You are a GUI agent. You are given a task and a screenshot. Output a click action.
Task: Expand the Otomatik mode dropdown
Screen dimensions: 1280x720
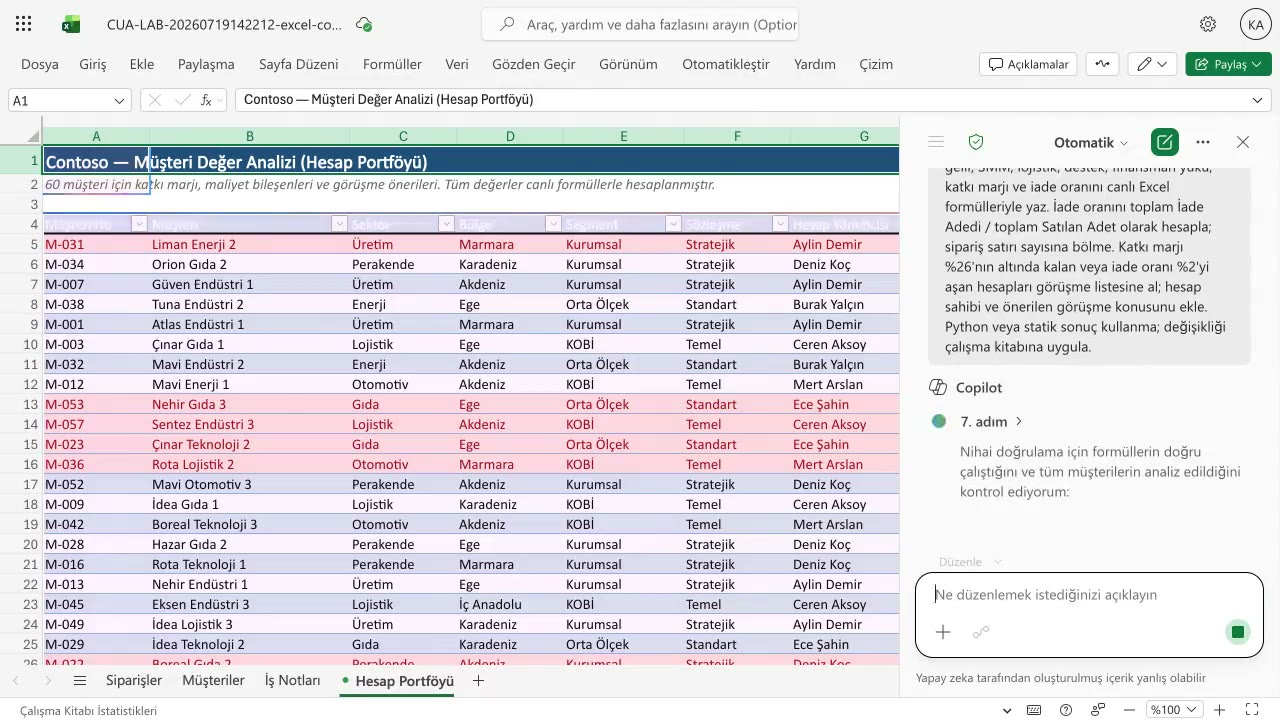click(x=1091, y=143)
